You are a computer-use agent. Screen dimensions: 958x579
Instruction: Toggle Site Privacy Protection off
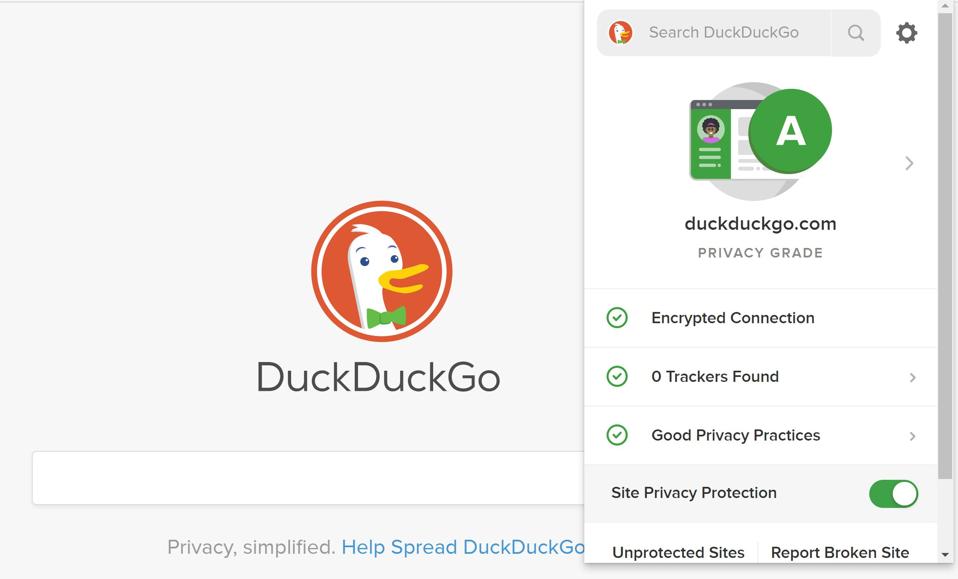coord(893,493)
